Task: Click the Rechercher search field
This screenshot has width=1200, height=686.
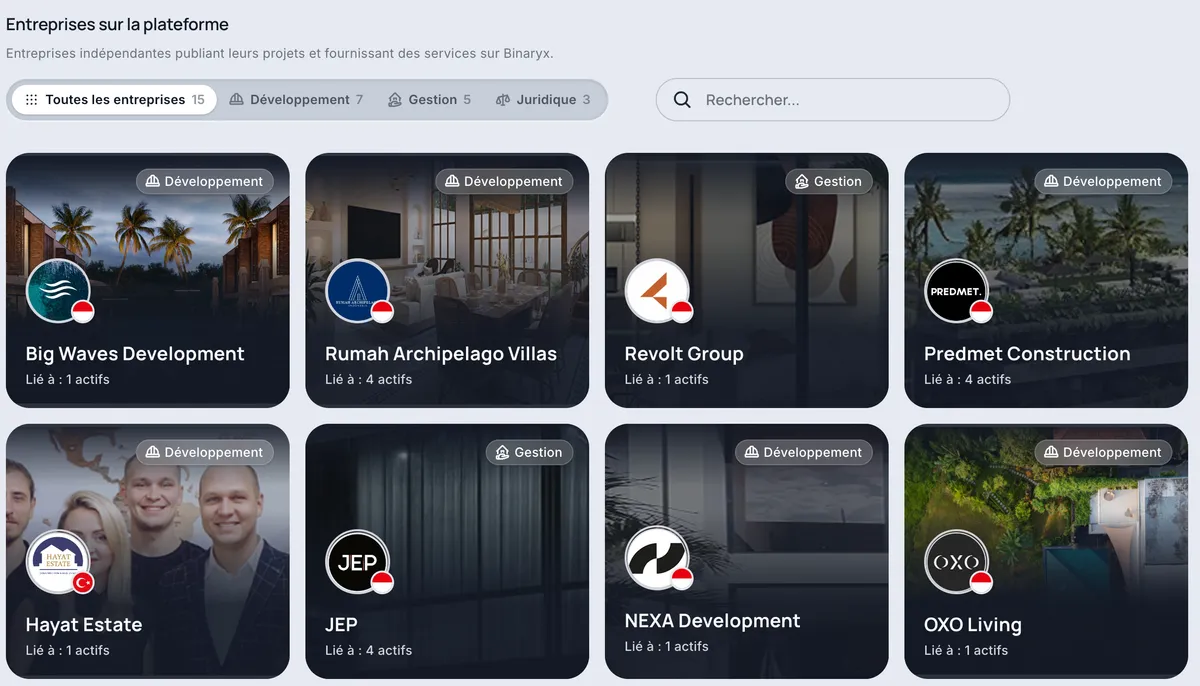Action: click(x=833, y=100)
